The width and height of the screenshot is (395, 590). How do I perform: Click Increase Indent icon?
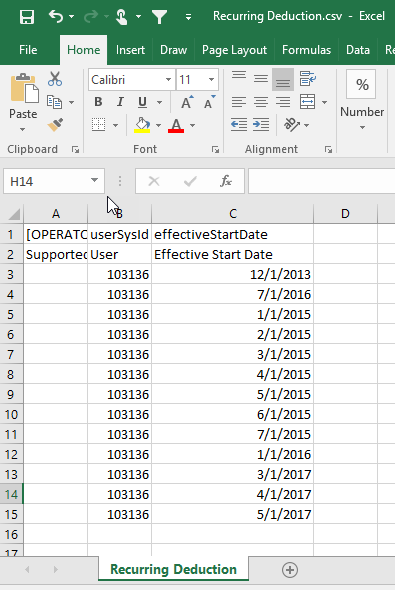(261, 125)
